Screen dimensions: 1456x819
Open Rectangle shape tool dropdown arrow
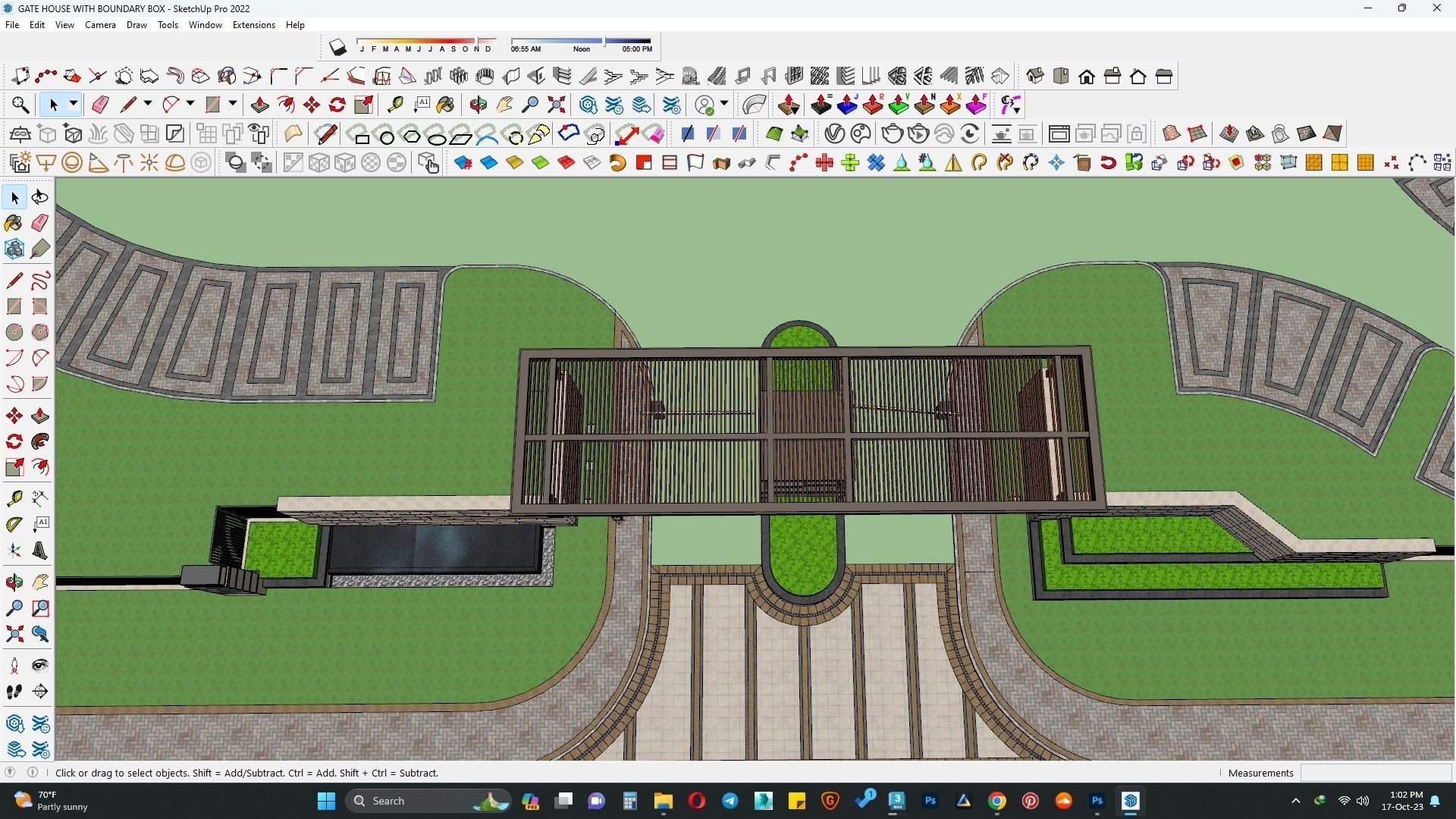click(x=233, y=105)
